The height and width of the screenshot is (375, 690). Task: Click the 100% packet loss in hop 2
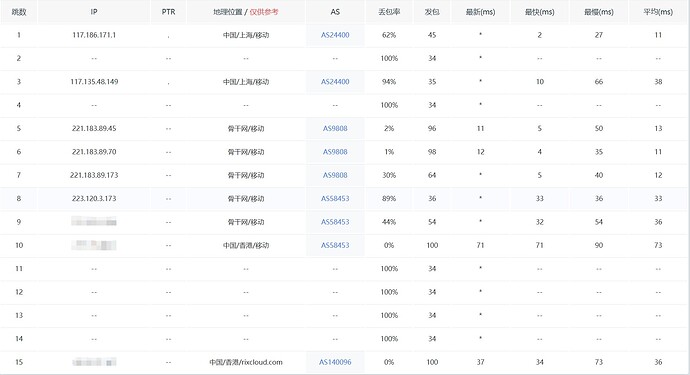tap(389, 59)
